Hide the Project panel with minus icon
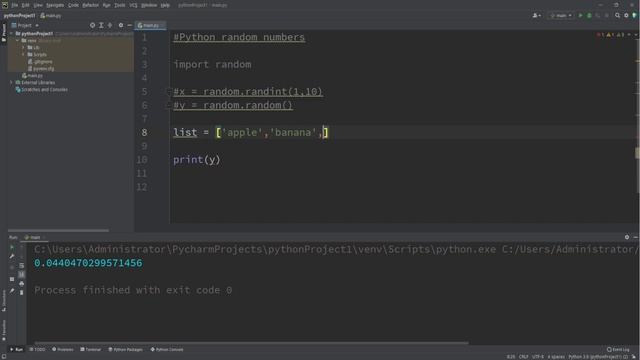Image resolution: width=640 pixels, height=360 pixels. tap(129, 25)
